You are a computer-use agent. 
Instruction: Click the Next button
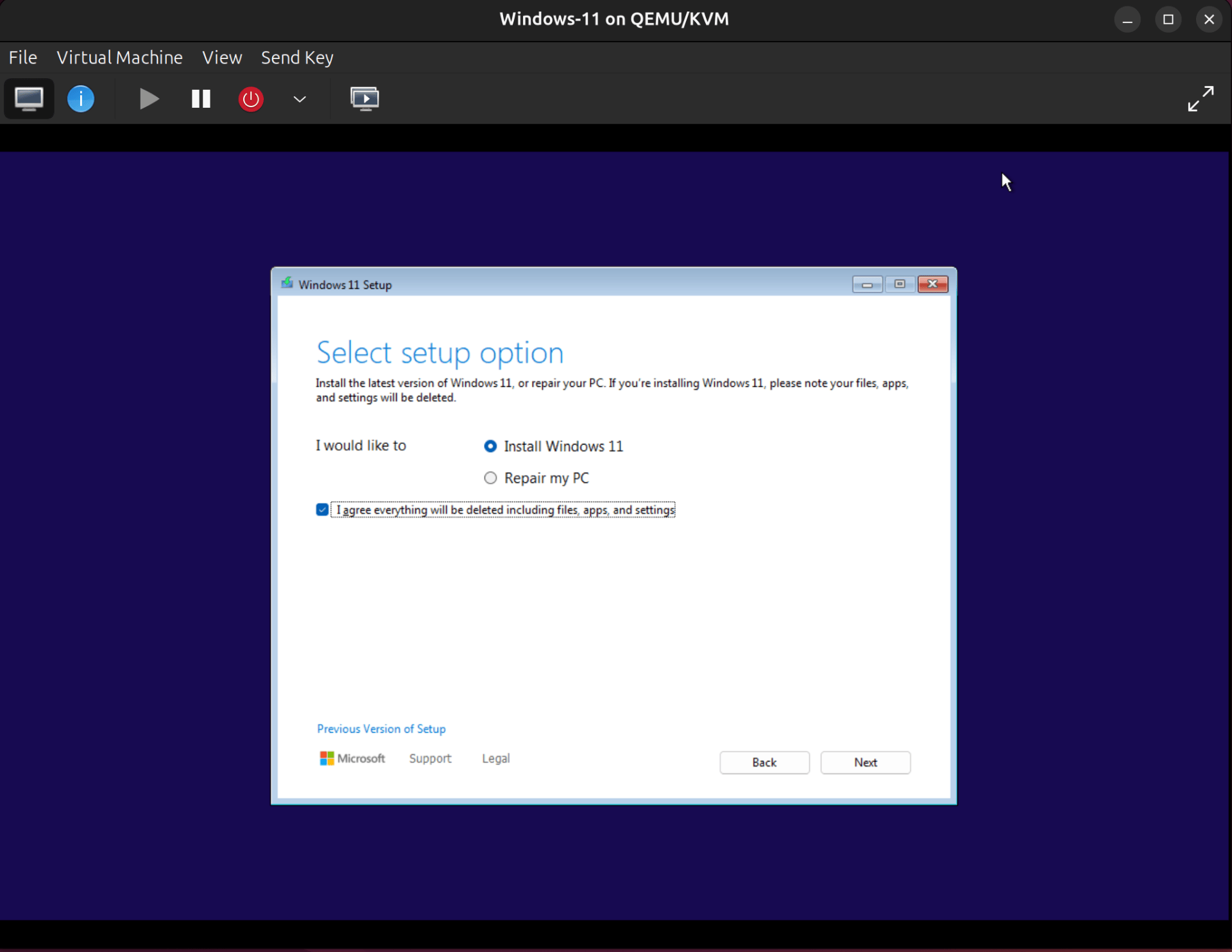[865, 762]
